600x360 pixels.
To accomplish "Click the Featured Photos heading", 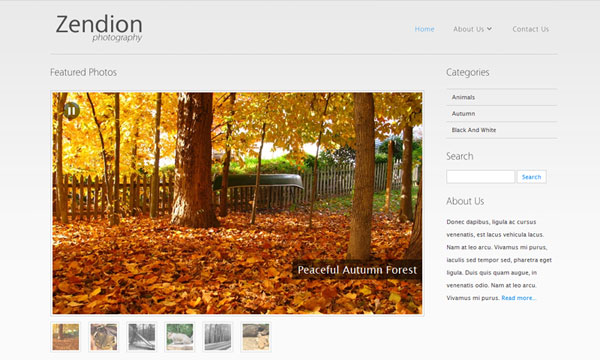I will [83, 72].
